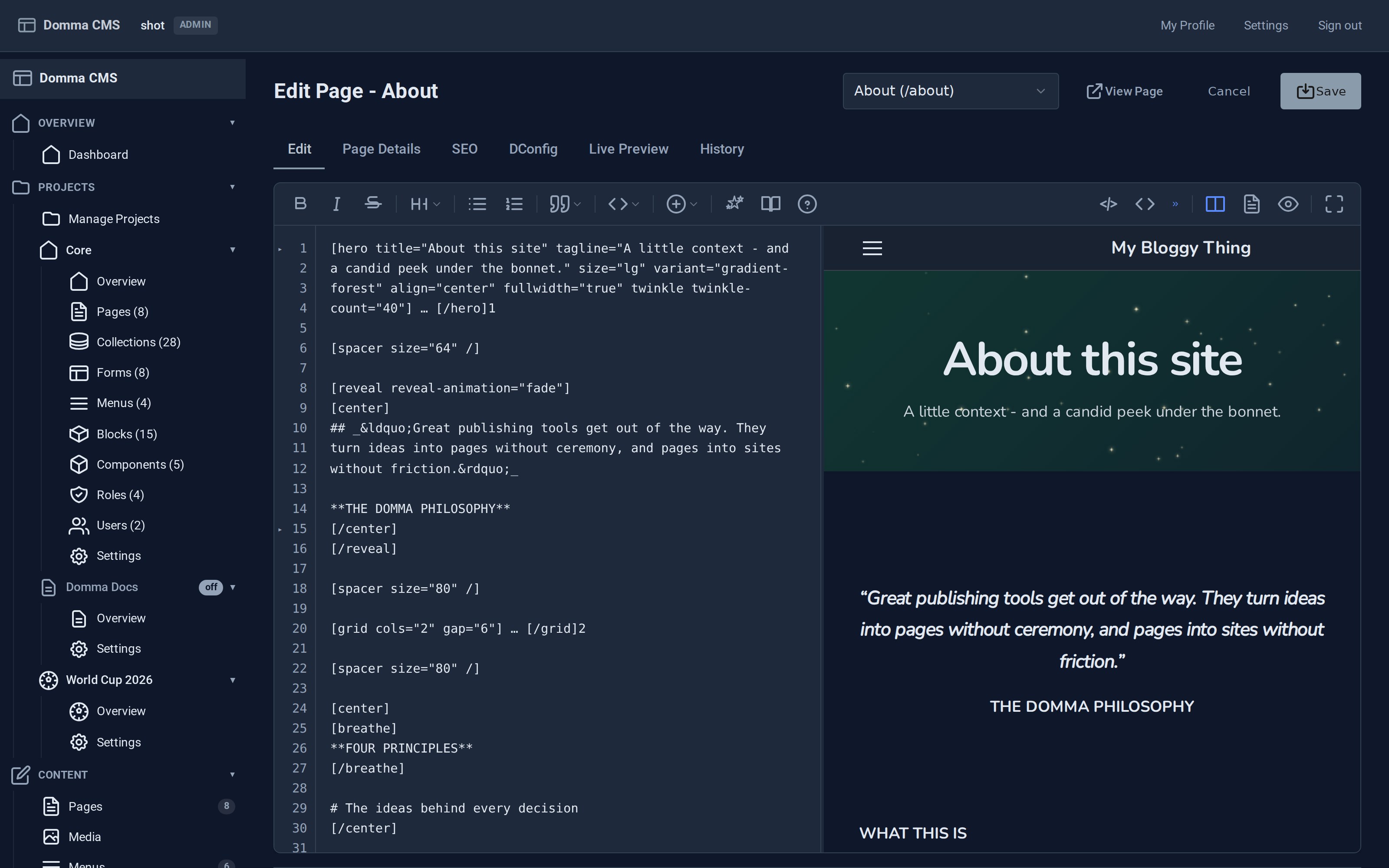
Task: Open the editor help icon
Action: click(x=807, y=204)
